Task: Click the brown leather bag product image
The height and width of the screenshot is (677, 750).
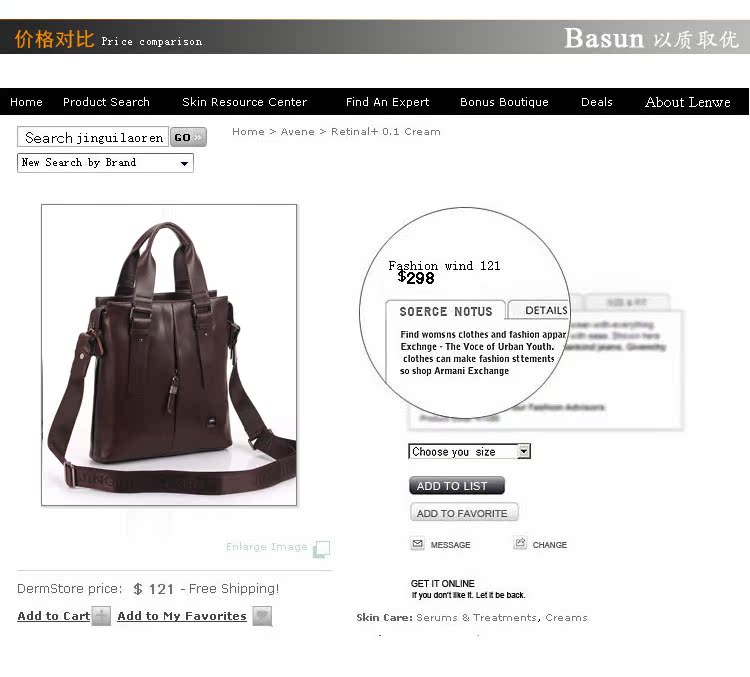Action: [x=169, y=355]
